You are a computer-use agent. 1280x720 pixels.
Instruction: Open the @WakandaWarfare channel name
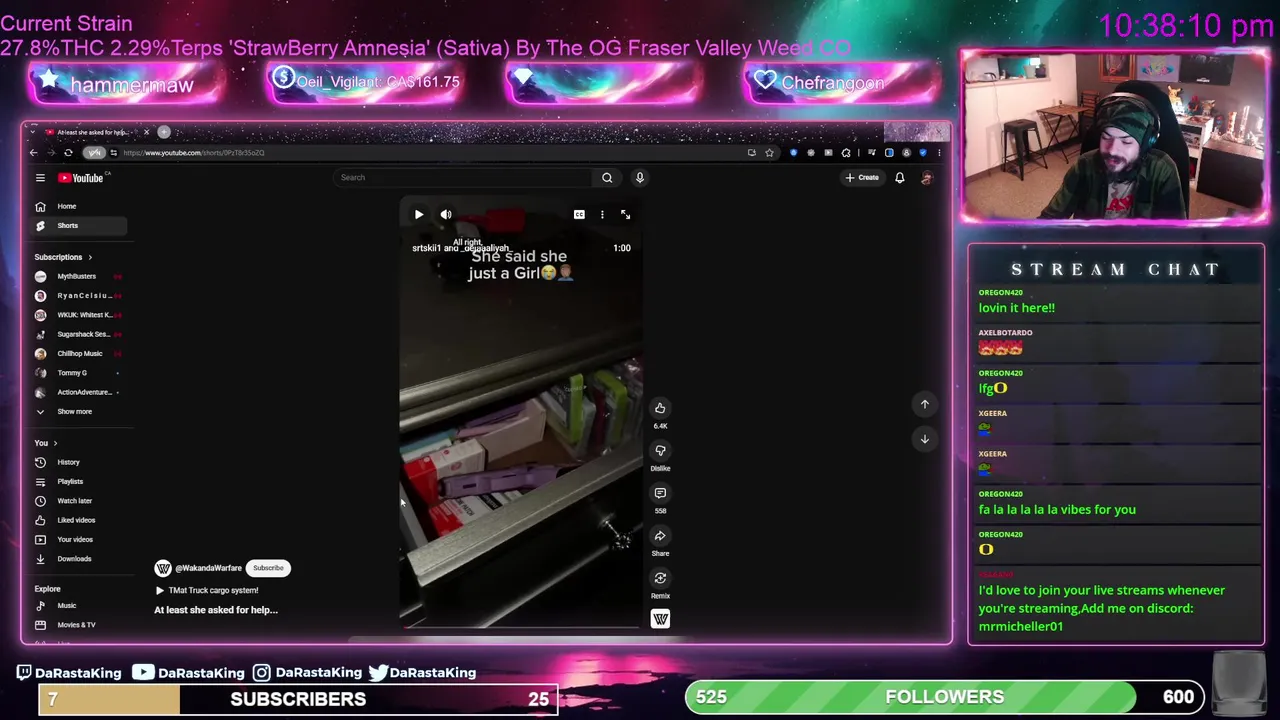pos(208,568)
